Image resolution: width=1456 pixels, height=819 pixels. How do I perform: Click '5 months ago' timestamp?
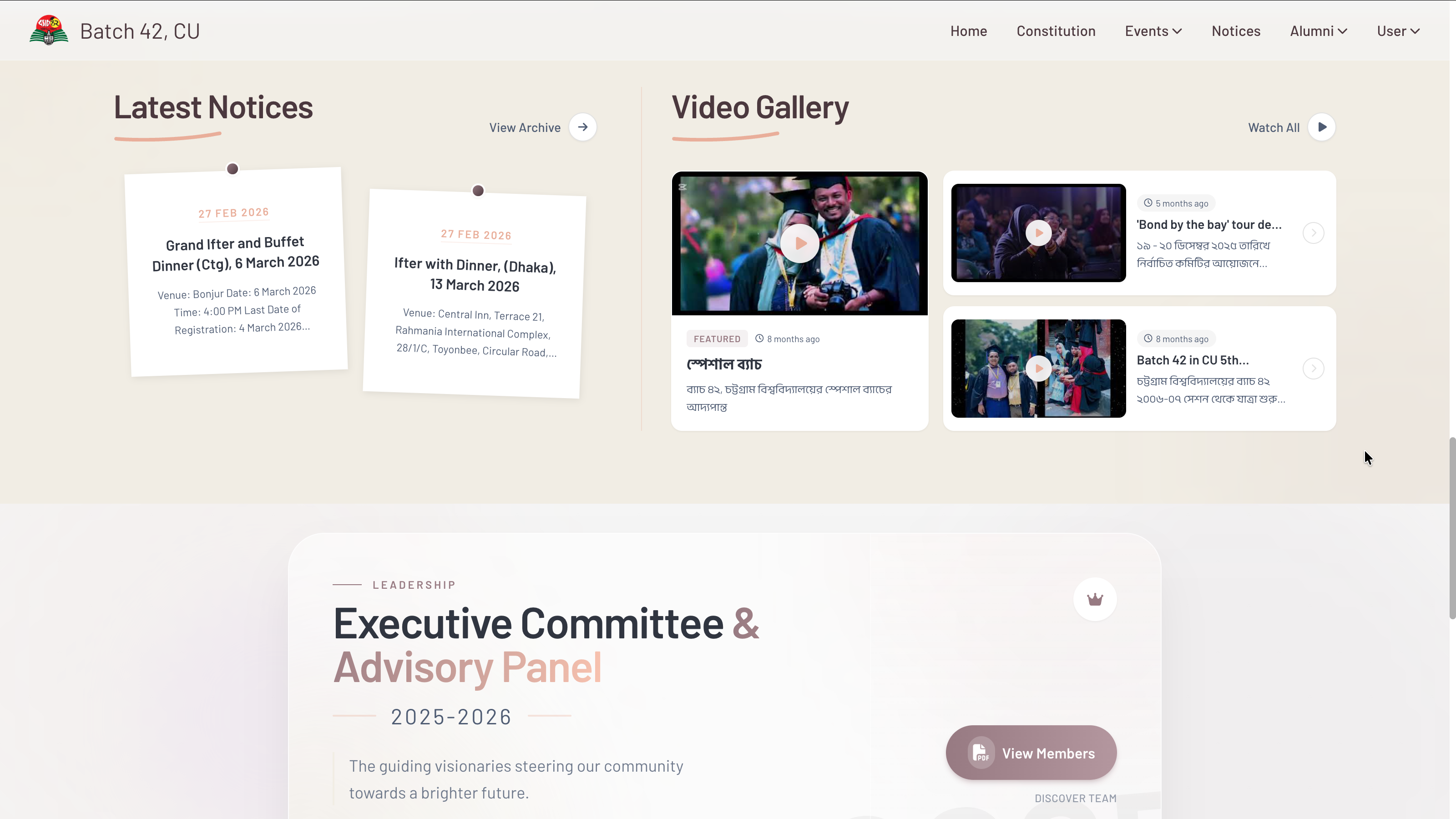[x=1181, y=203]
